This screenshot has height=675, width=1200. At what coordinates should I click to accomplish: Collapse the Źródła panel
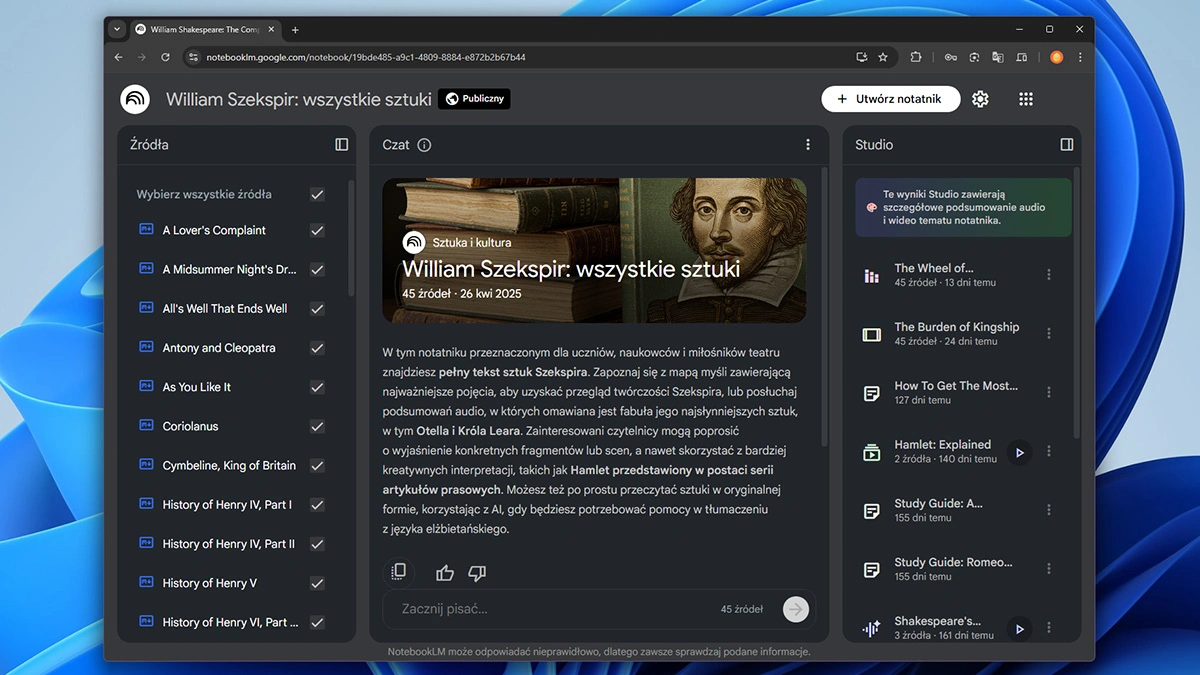tap(342, 145)
